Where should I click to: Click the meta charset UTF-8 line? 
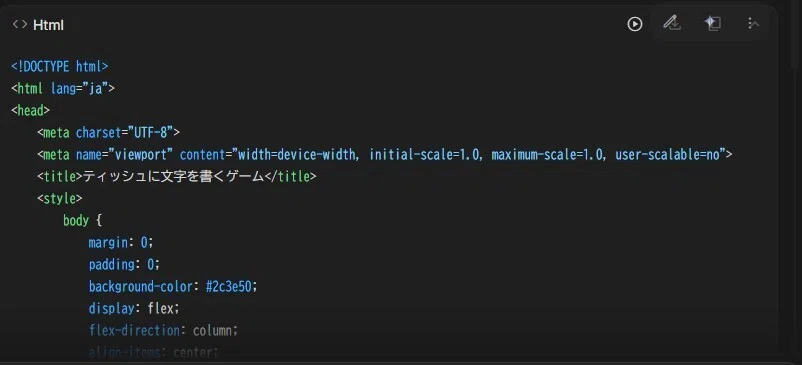point(108,133)
